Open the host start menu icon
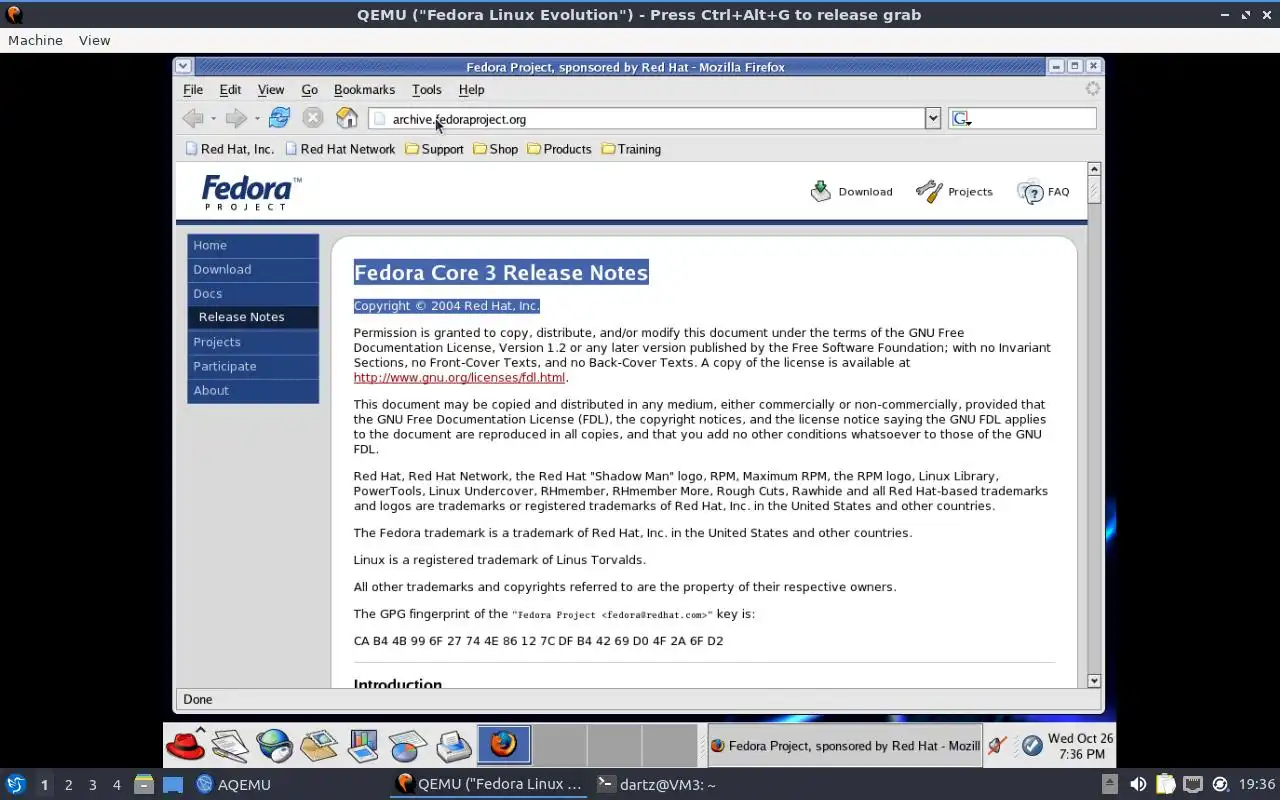The image size is (1280, 800). coord(16,784)
